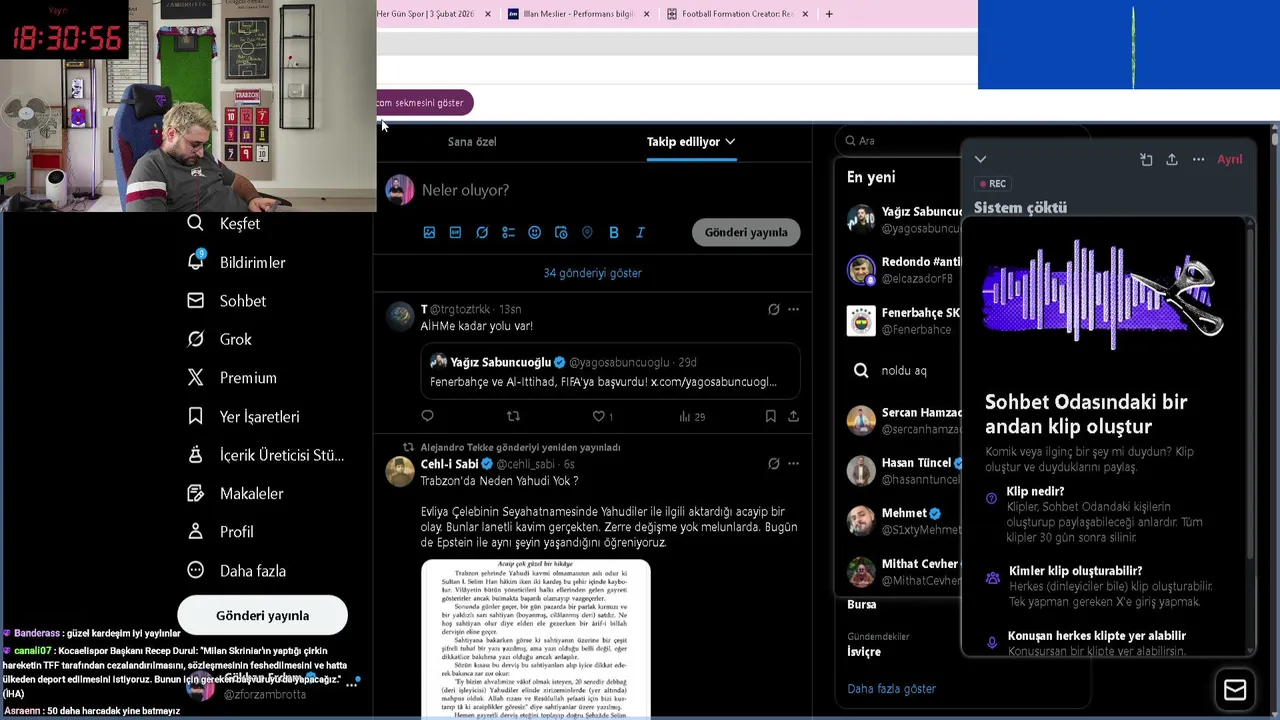Open Cehl-i Sabi profile avatar
The image size is (1280, 720).
coord(400,471)
